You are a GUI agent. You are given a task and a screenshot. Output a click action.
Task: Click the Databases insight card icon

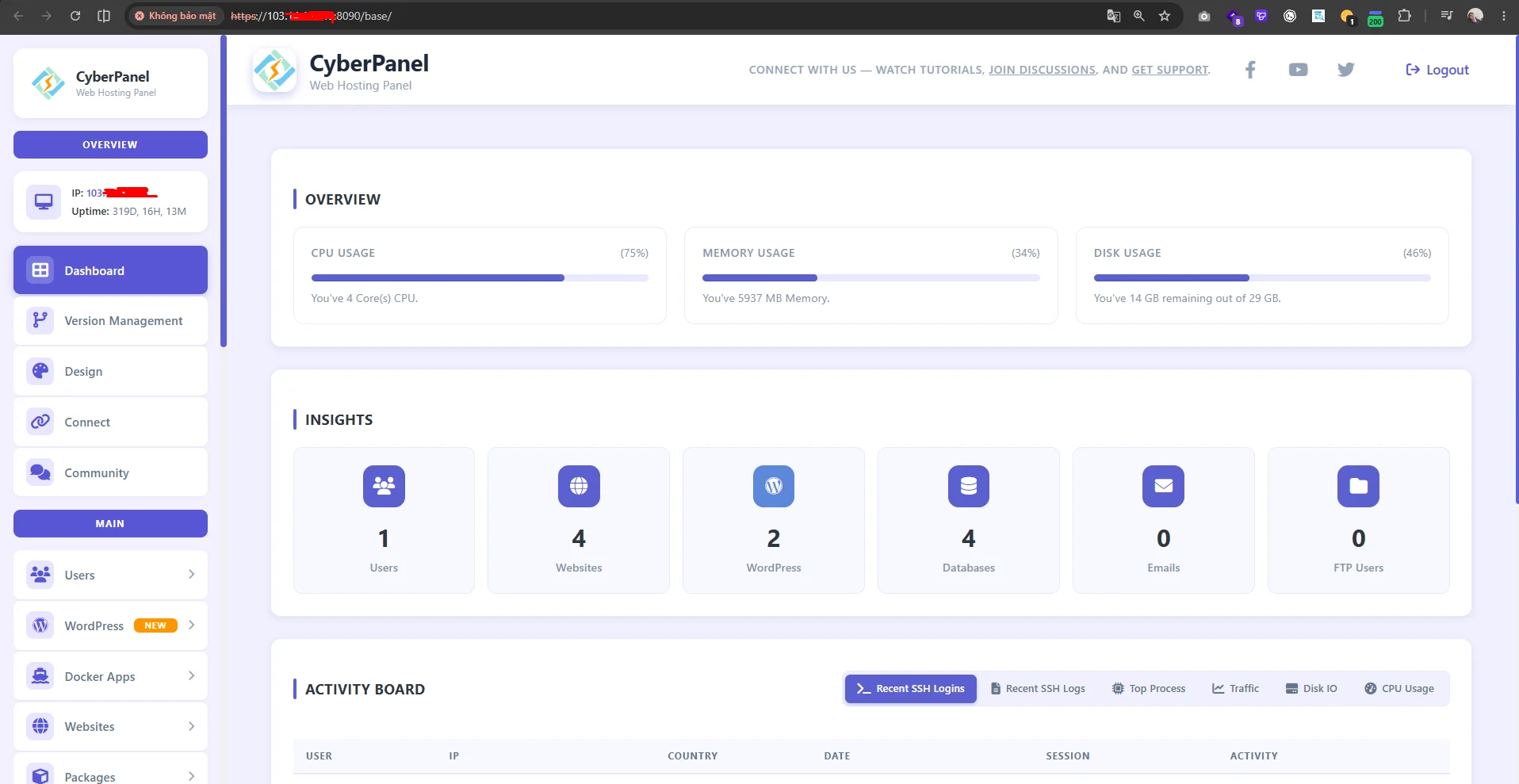tap(969, 486)
